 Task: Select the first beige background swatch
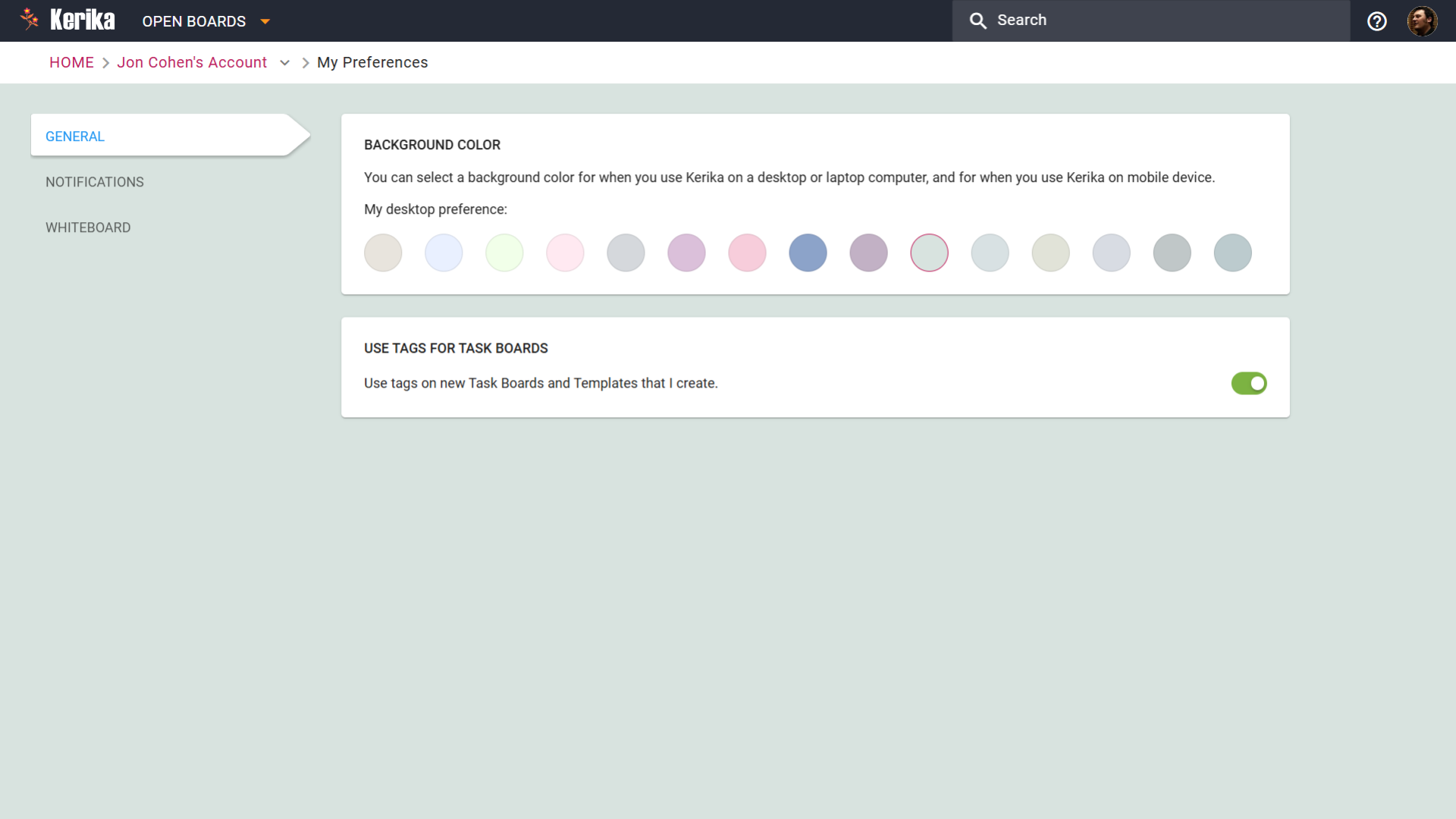tap(383, 253)
